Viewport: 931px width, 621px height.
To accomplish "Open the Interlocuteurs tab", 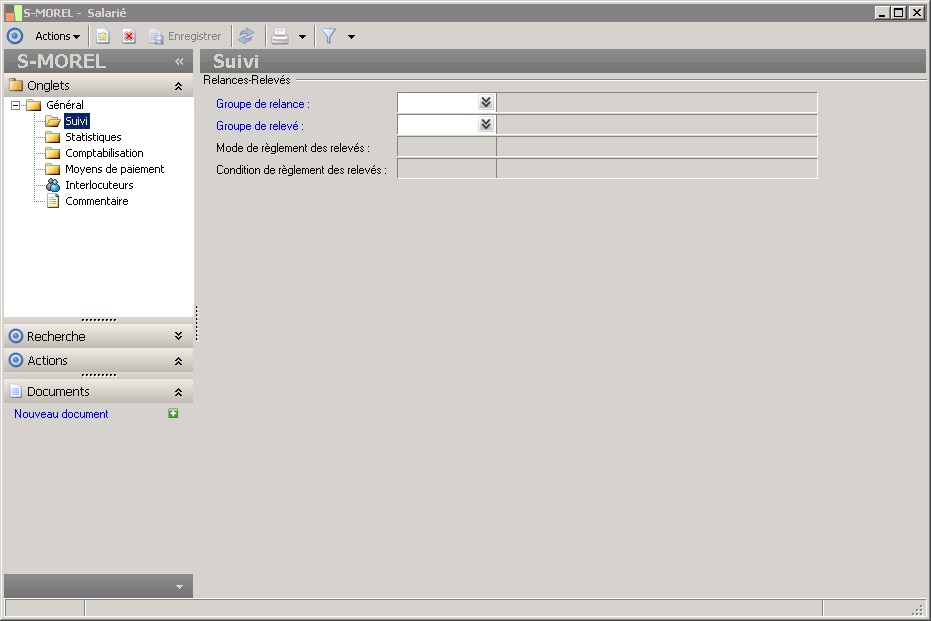I will click(x=99, y=185).
